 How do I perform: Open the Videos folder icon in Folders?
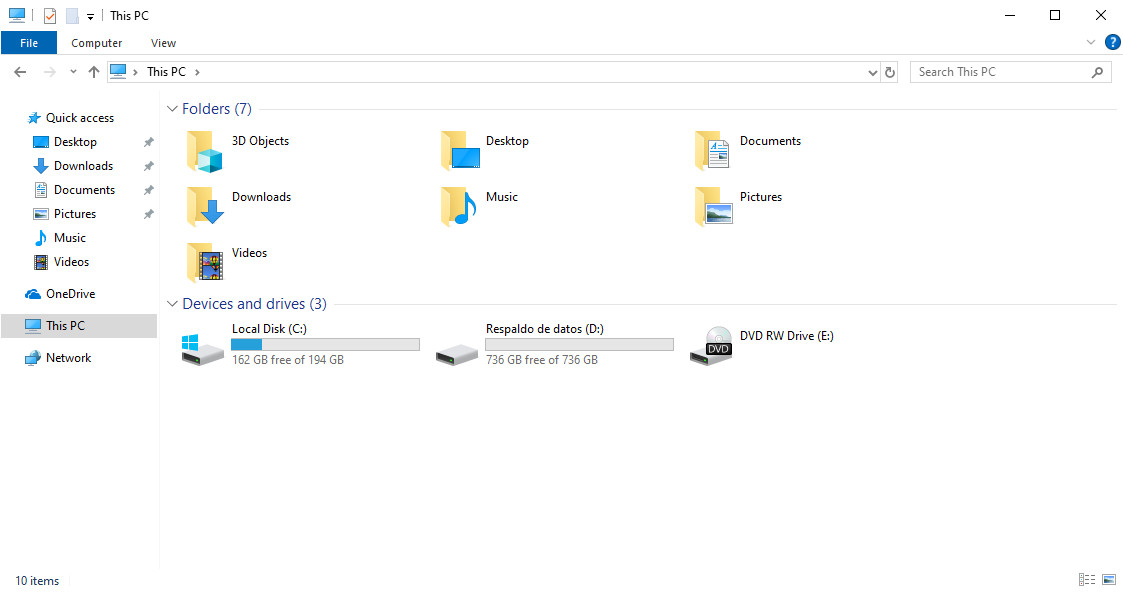pos(205,263)
